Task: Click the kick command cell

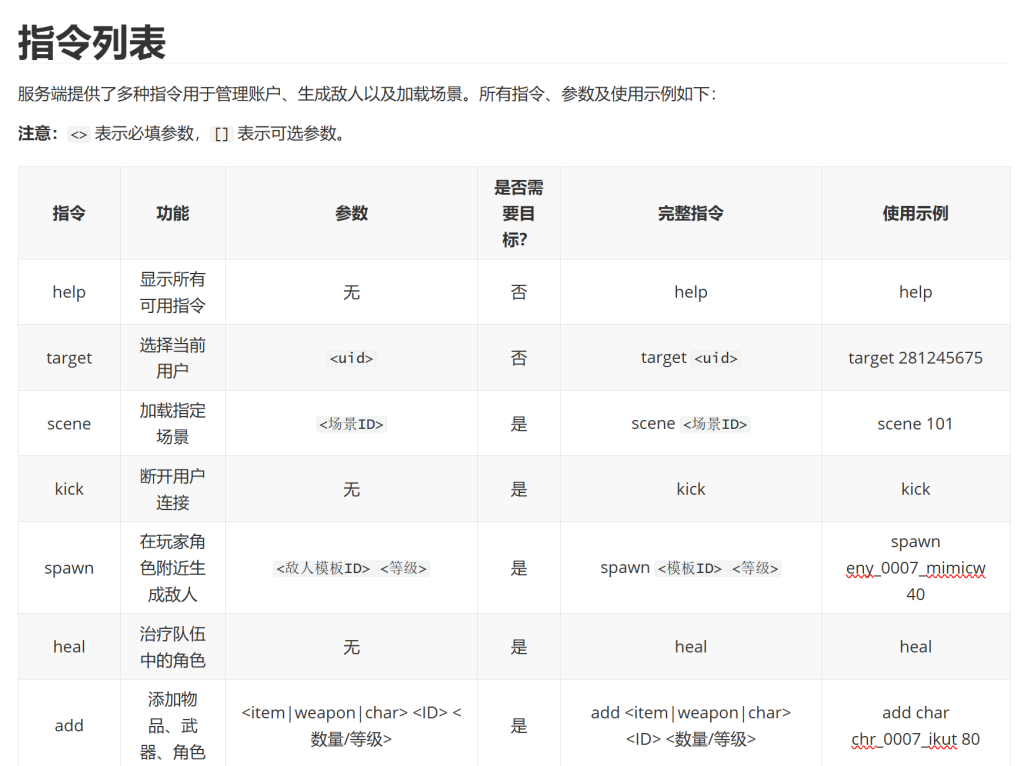Action: point(68,488)
